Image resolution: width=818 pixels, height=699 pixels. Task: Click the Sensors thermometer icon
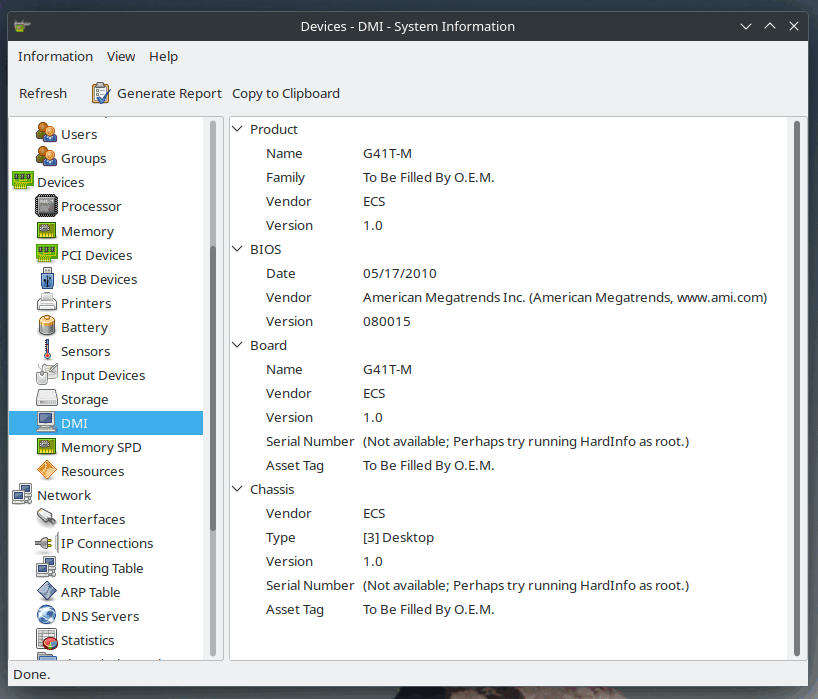point(46,351)
